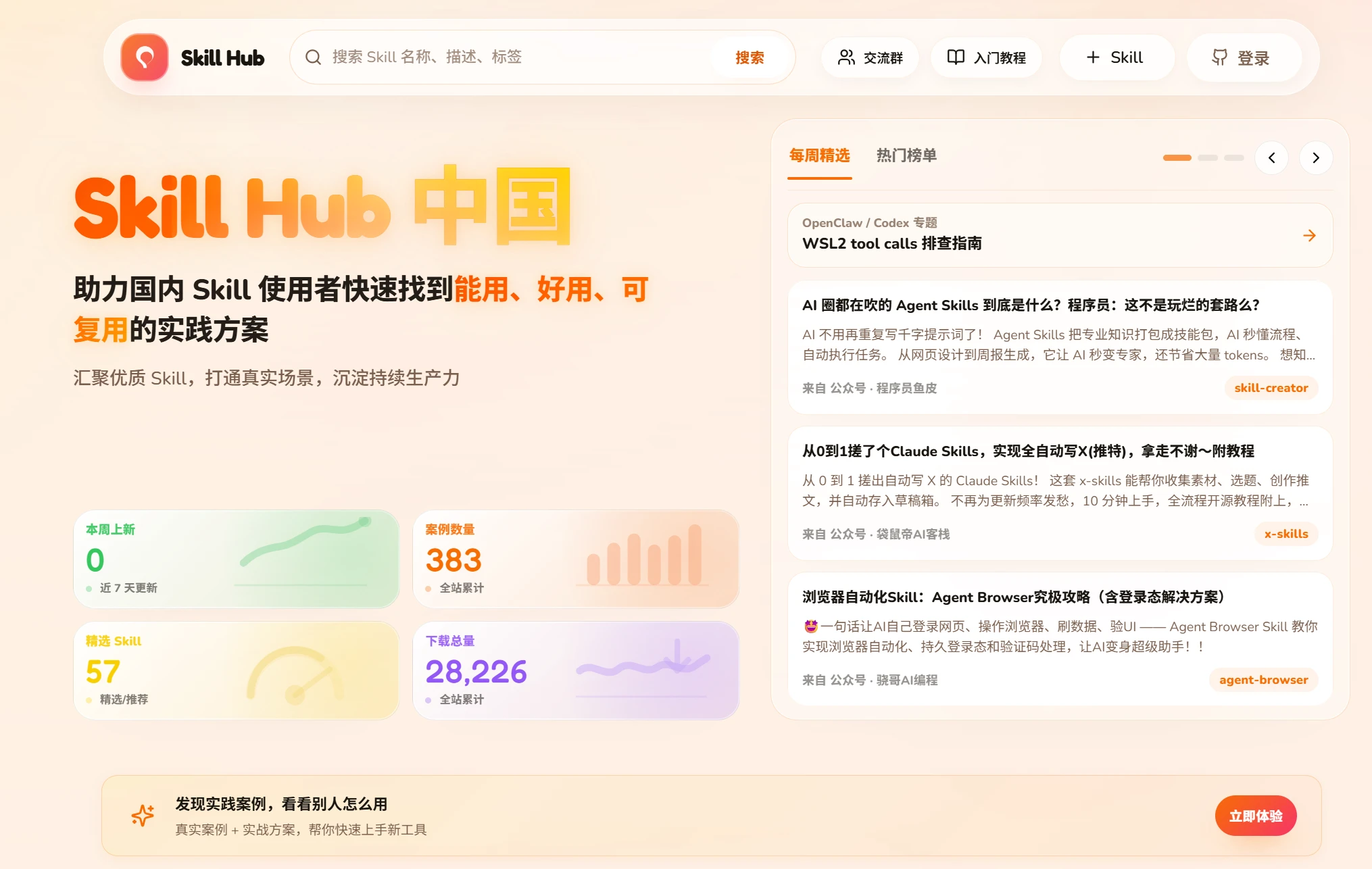This screenshot has width=1372, height=869.
Task: Click the Skill Hub brand name text
Action: click(x=222, y=58)
